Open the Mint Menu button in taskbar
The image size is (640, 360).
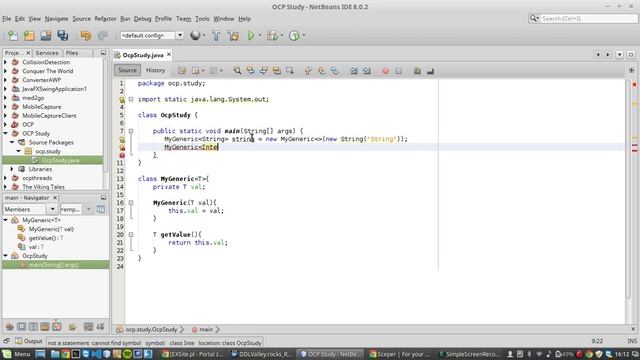tap(16, 354)
